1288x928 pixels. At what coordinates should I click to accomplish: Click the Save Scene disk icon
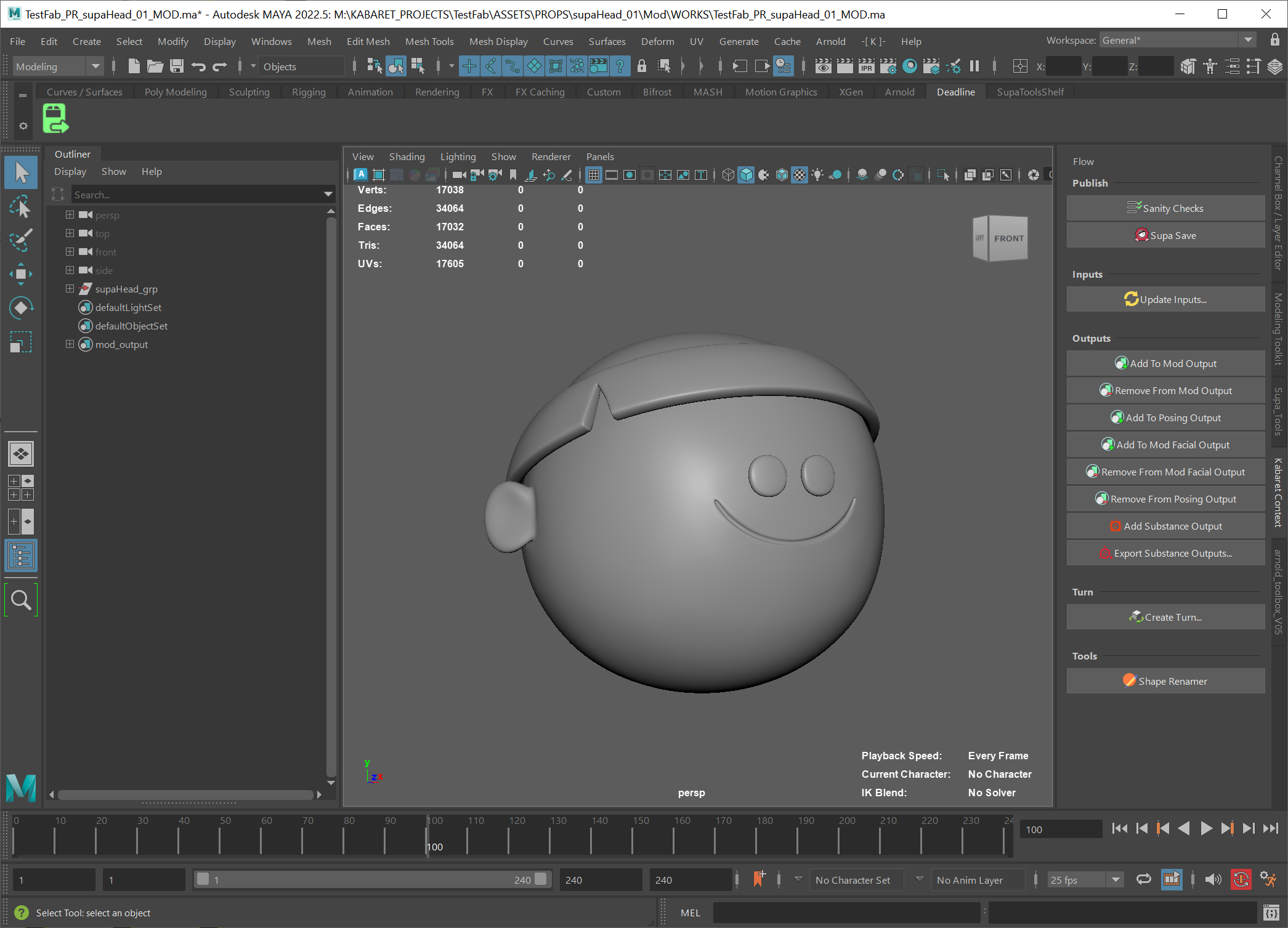point(177,66)
